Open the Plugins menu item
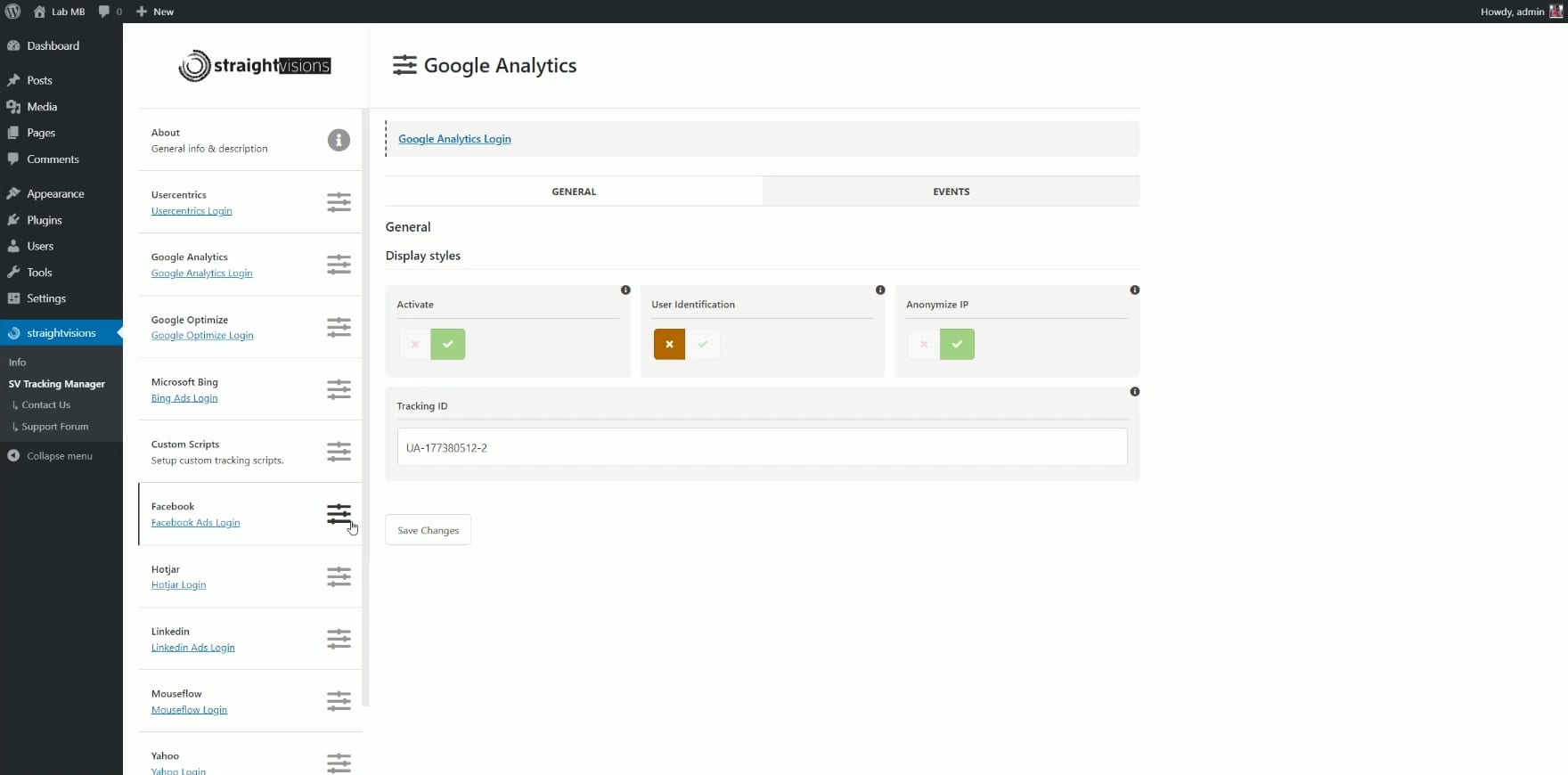The width and height of the screenshot is (1568, 775). pyautogui.click(x=61, y=220)
